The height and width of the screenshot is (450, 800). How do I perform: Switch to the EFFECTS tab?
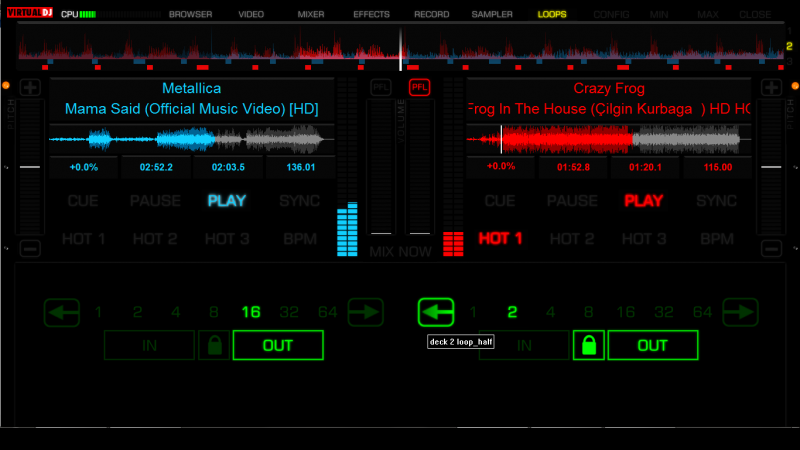tap(371, 14)
